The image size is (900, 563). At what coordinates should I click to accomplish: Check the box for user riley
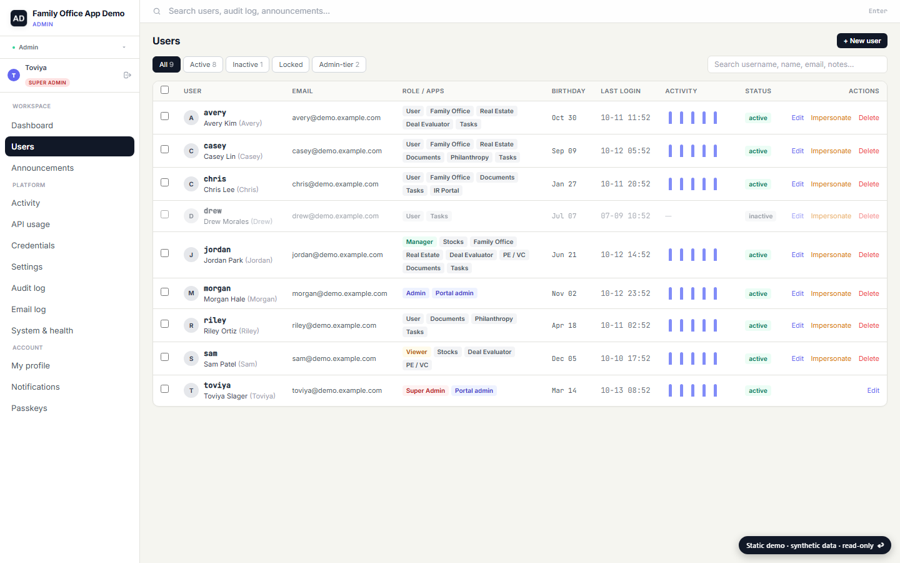(165, 324)
